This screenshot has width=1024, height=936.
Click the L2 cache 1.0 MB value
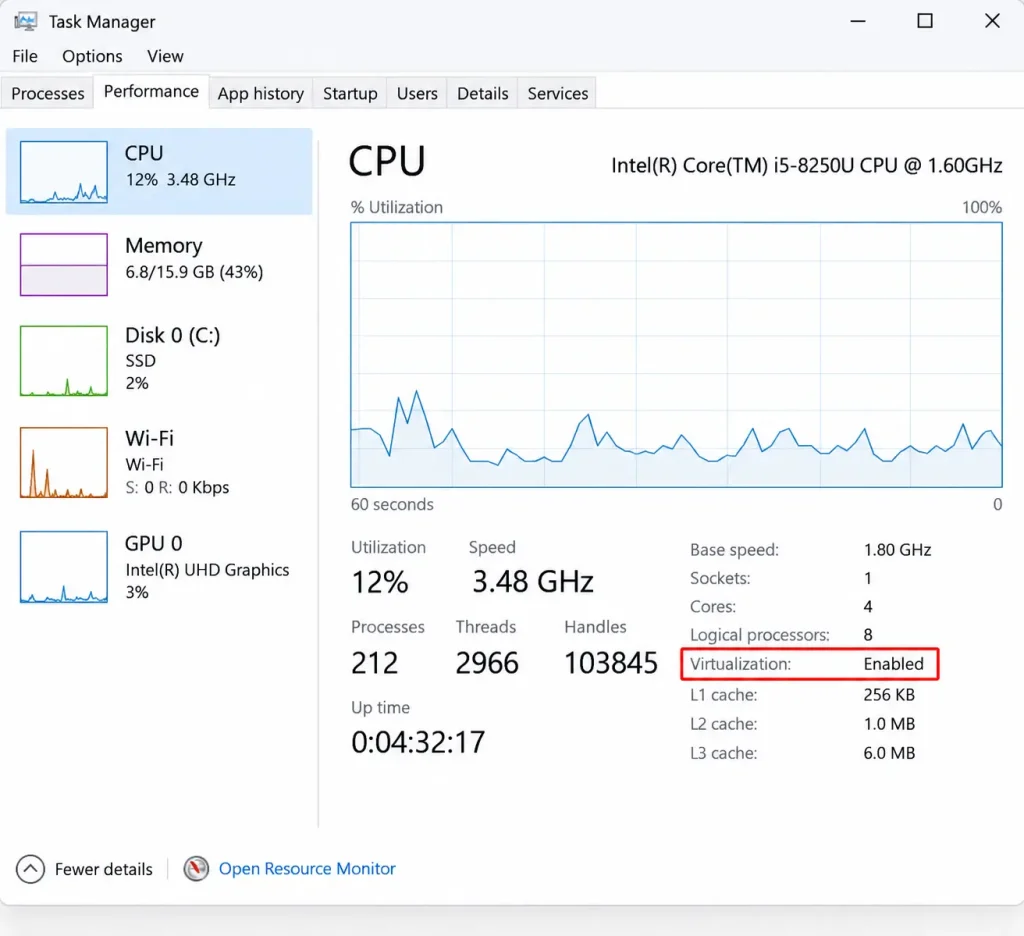tap(889, 724)
